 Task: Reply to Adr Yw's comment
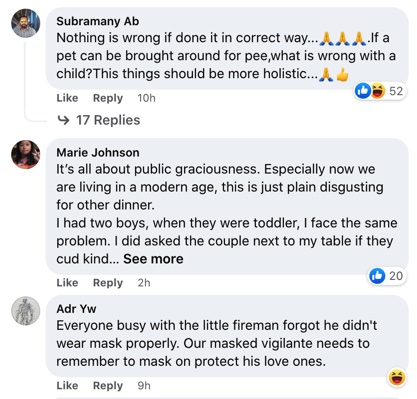(x=108, y=385)
